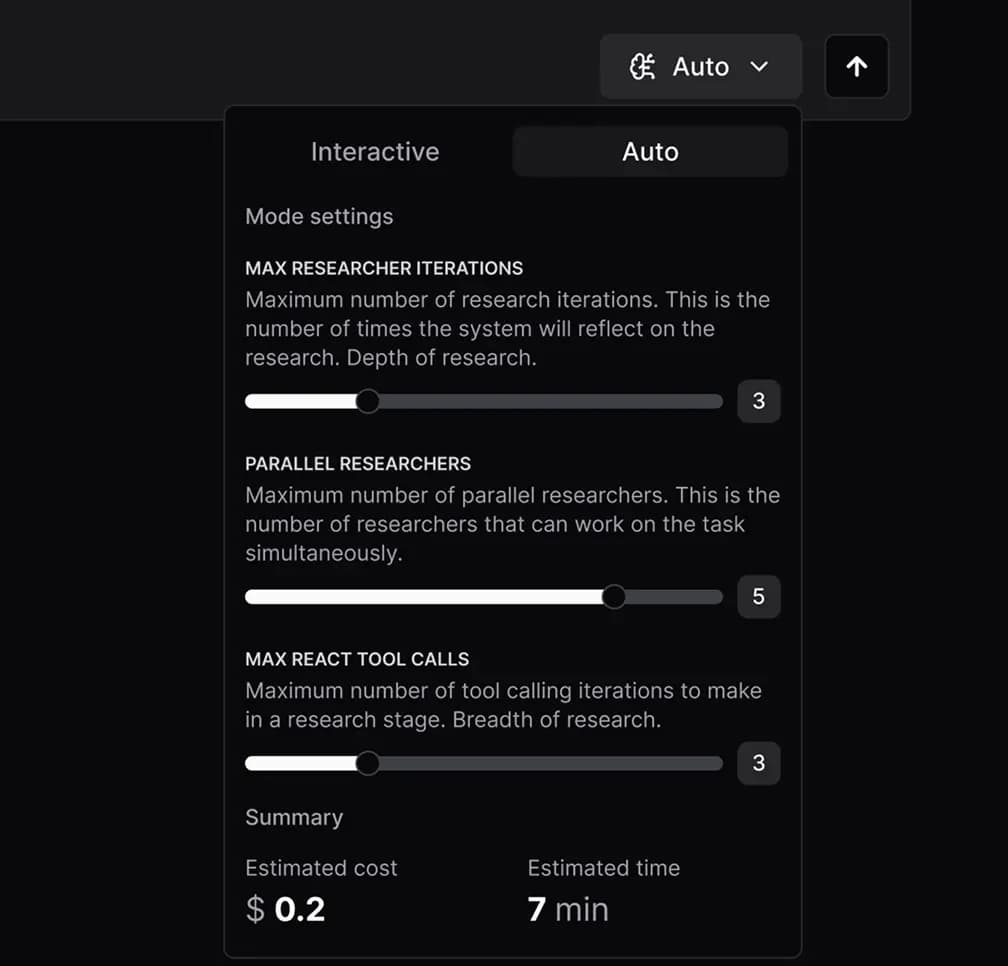Screen dimensions: 1008x966
Task: Click the Estimated time value 7 min
Action: (x=567, y=908)
